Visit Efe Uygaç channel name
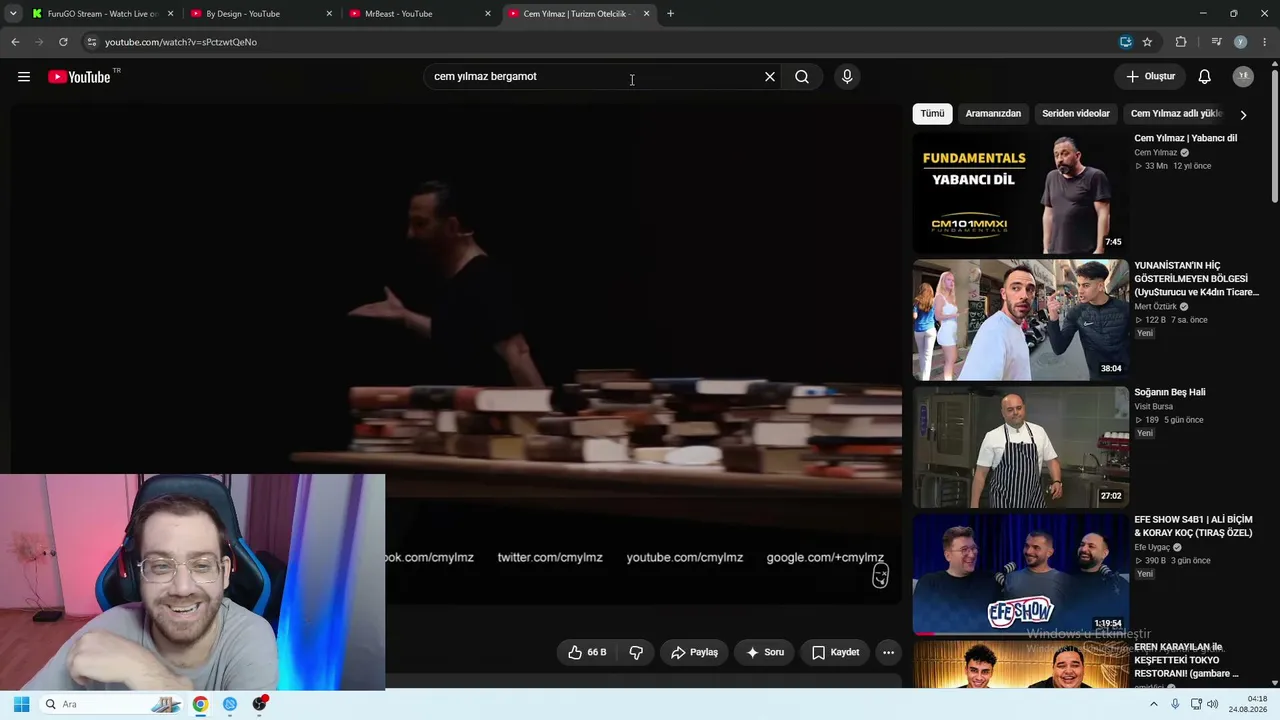 pyautogui.click(x=1152, y=548)
